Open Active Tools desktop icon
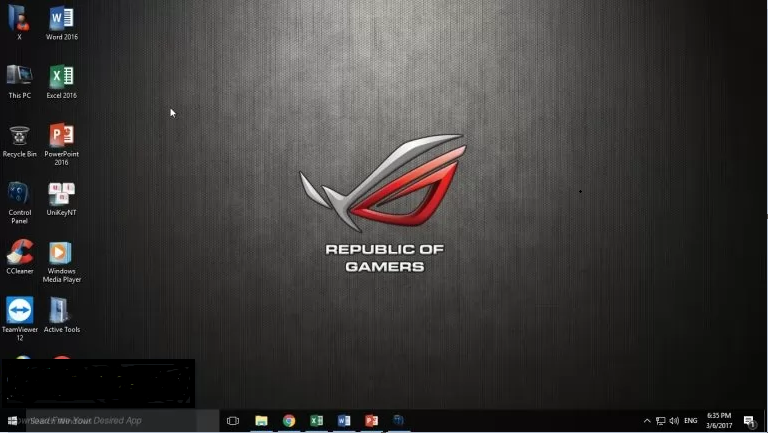768x433 pixels. 61,315
